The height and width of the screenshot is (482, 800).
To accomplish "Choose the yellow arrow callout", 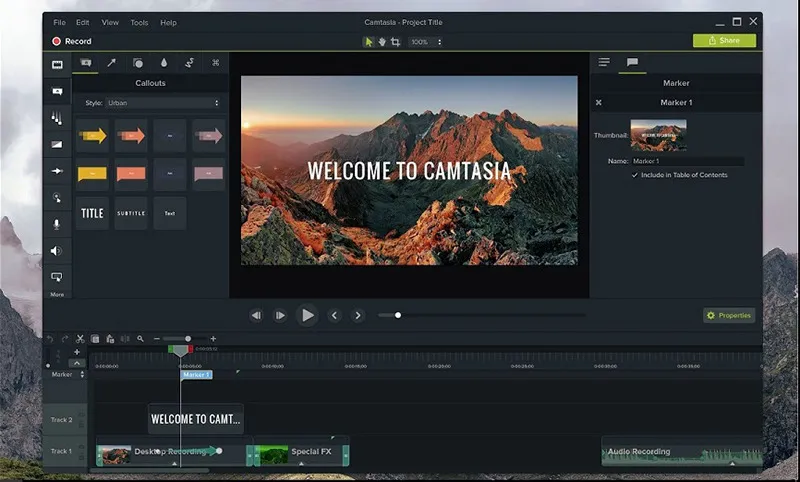I will click(92, 136).
